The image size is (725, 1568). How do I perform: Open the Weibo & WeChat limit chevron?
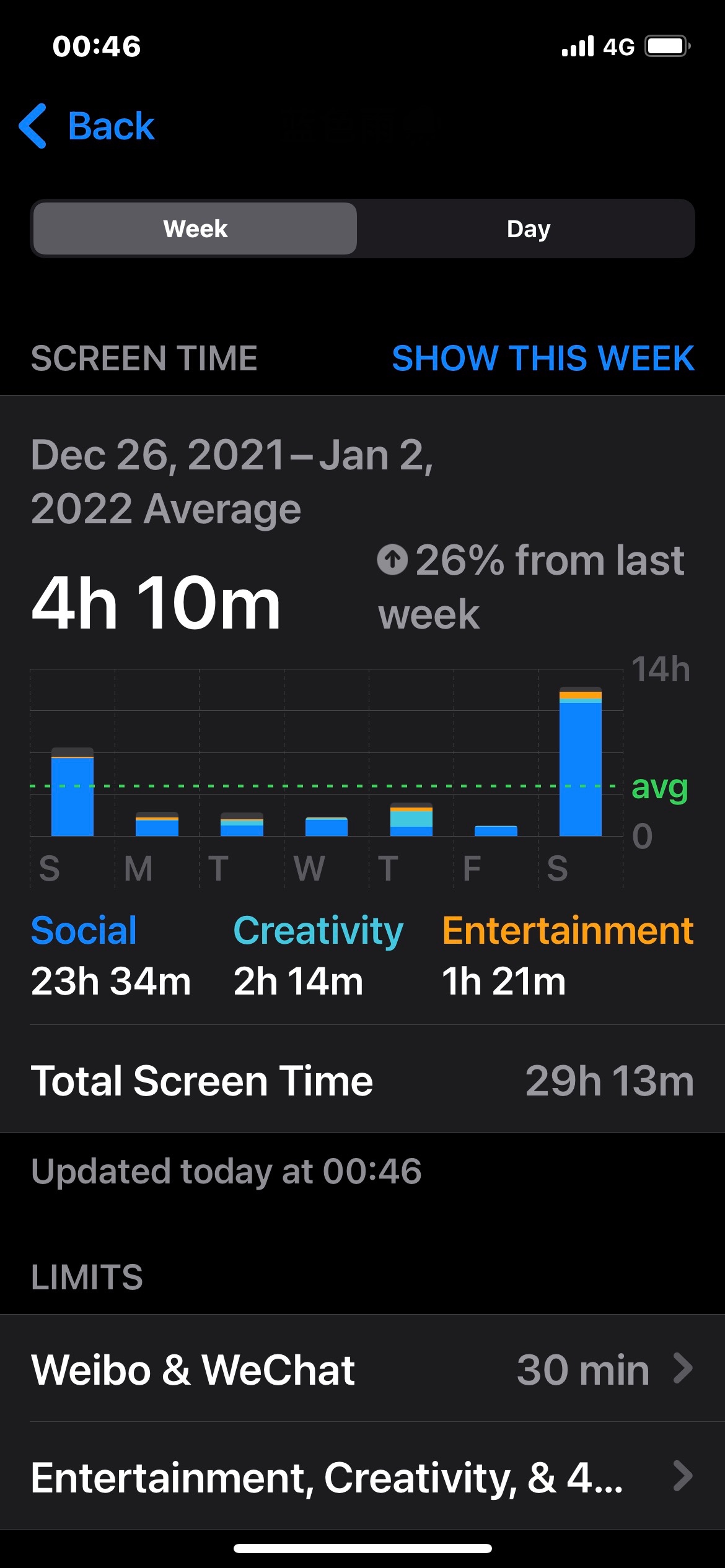click(x=682, y=1369)
